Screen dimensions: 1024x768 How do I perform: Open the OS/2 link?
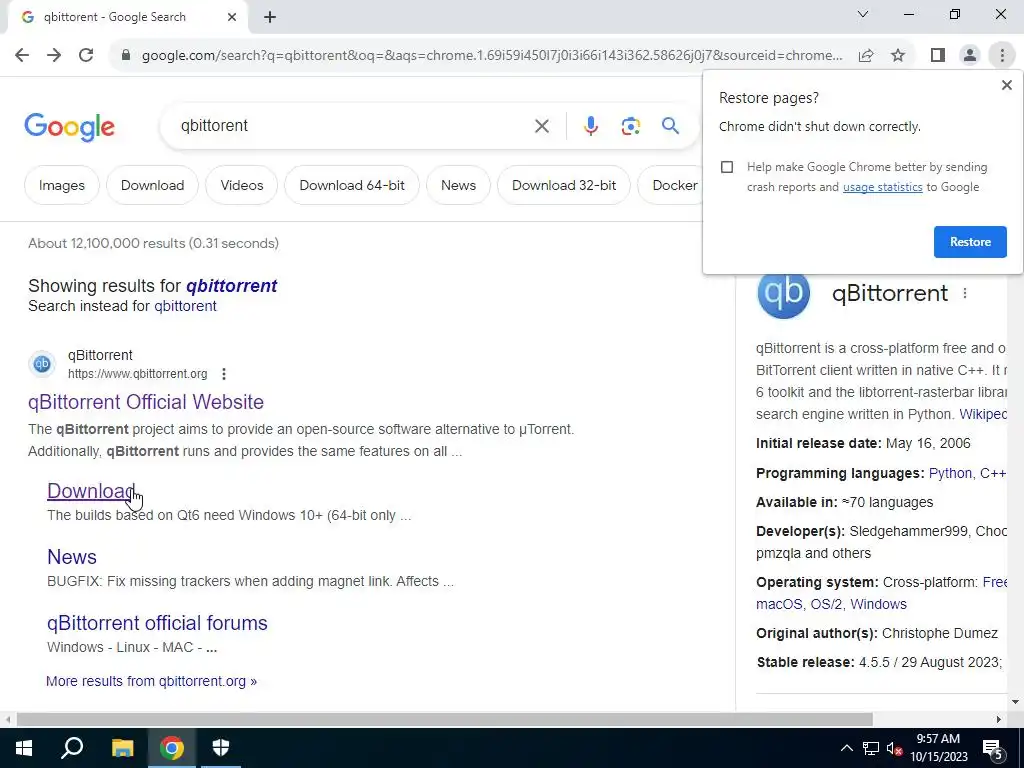826,605
